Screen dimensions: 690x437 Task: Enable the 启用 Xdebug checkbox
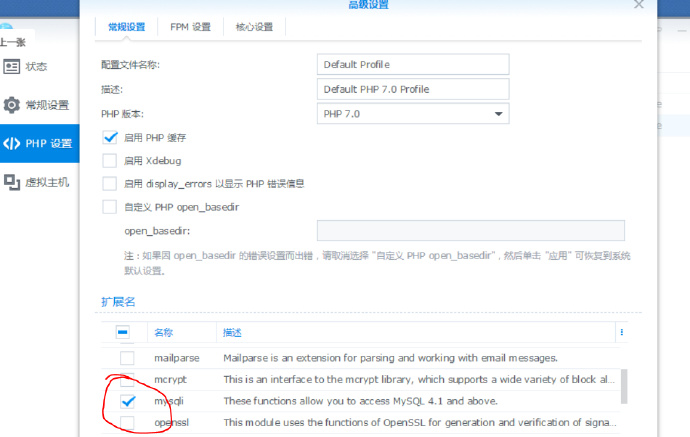pyautogui.click(x=110, y=160)
